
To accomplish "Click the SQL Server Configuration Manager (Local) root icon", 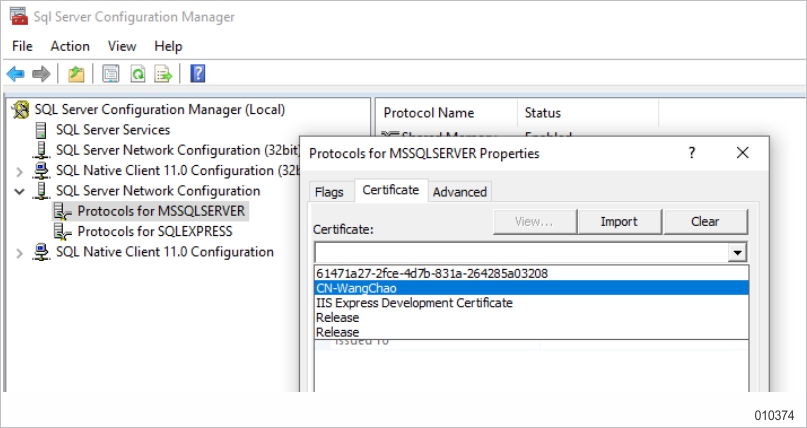I will coord(21,110).
